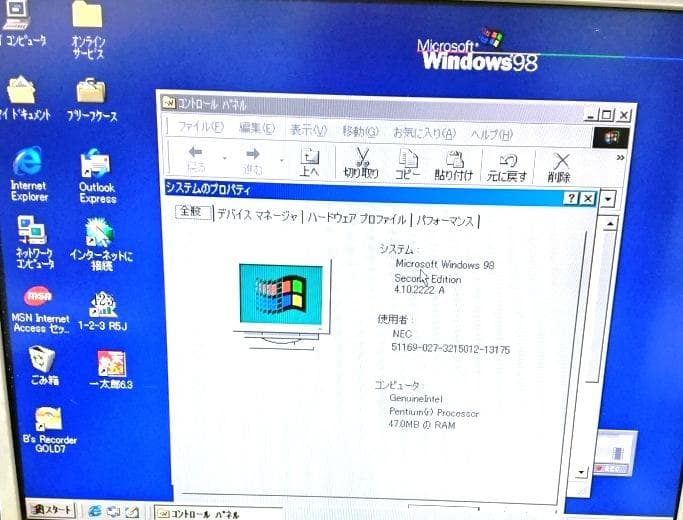
Task: Switch to the パフォーマンス tab
Action: 444,221
